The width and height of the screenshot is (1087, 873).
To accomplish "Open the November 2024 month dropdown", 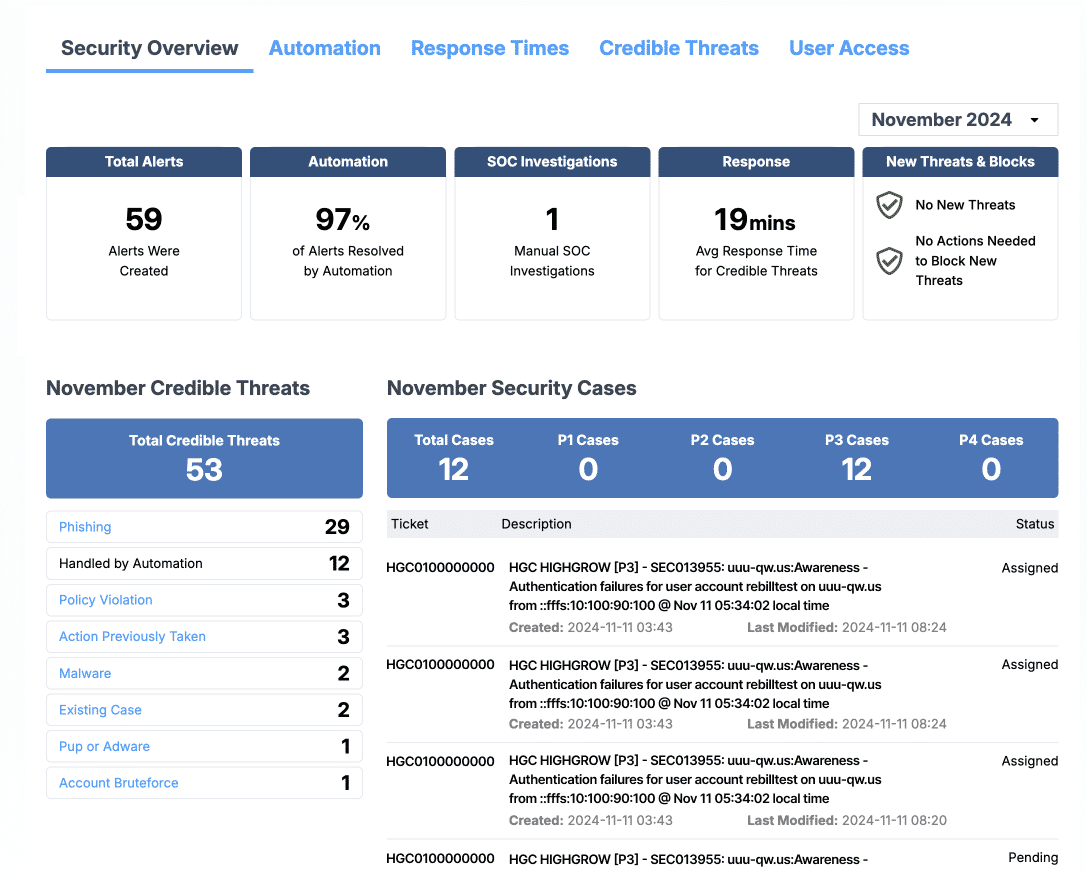I will [x=958, y=120].
